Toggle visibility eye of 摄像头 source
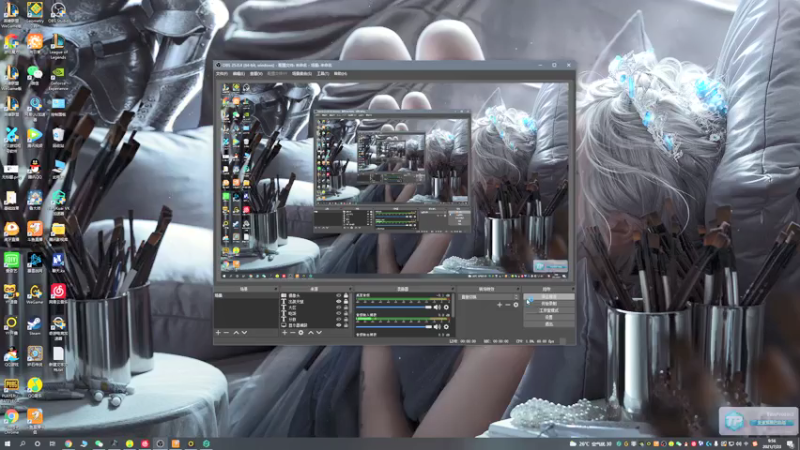Viewport: 800px width, 450px height. coord(339,295)
